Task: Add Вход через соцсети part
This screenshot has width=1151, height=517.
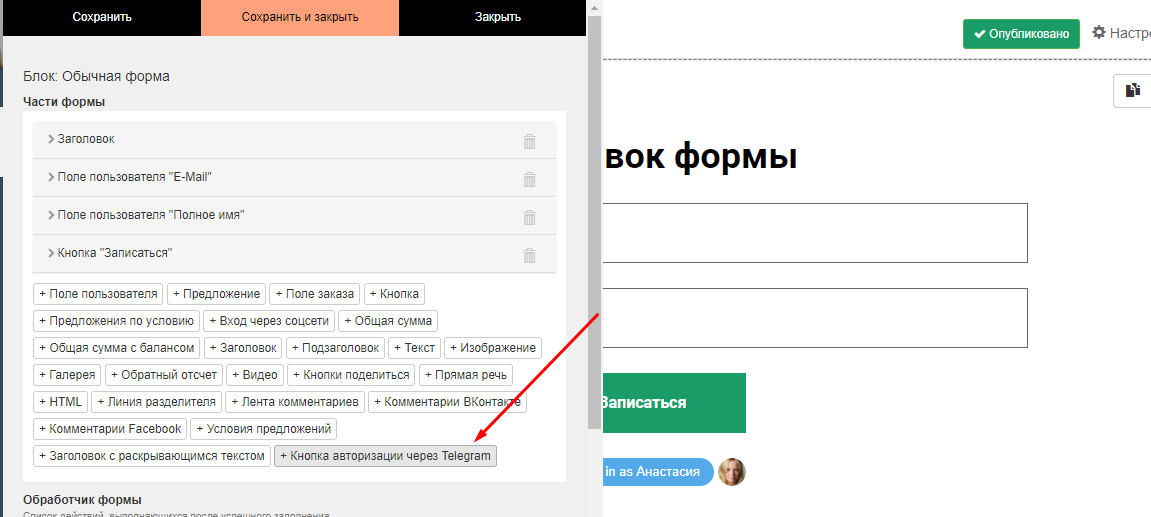Action: point(269,321)
